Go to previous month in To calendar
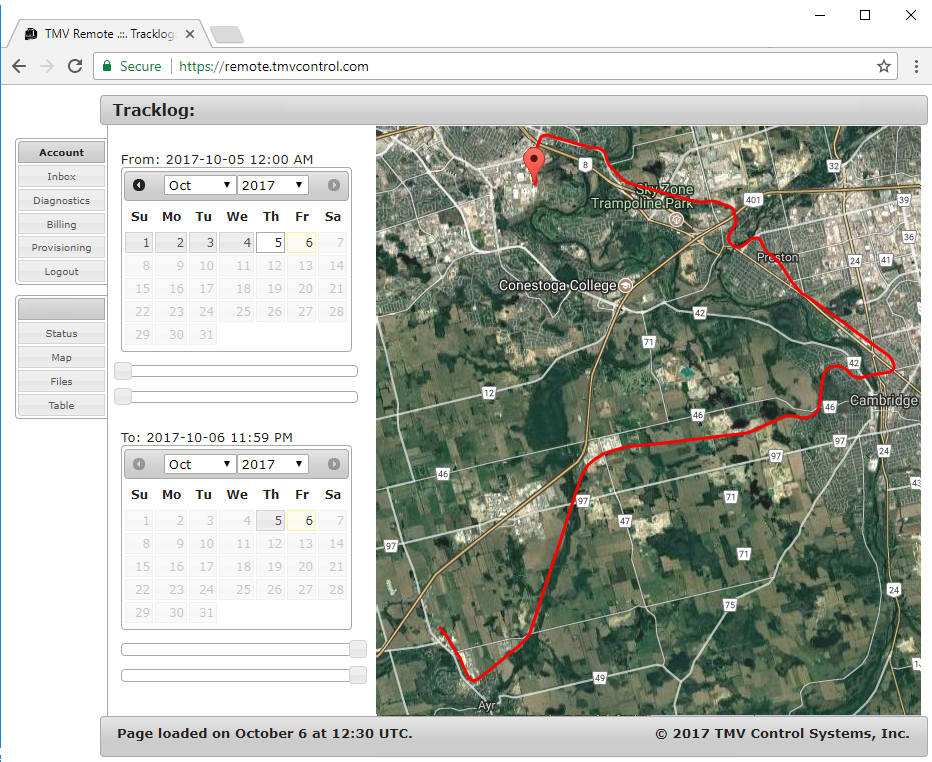The image size is (932, 762). tap(139, 464)
